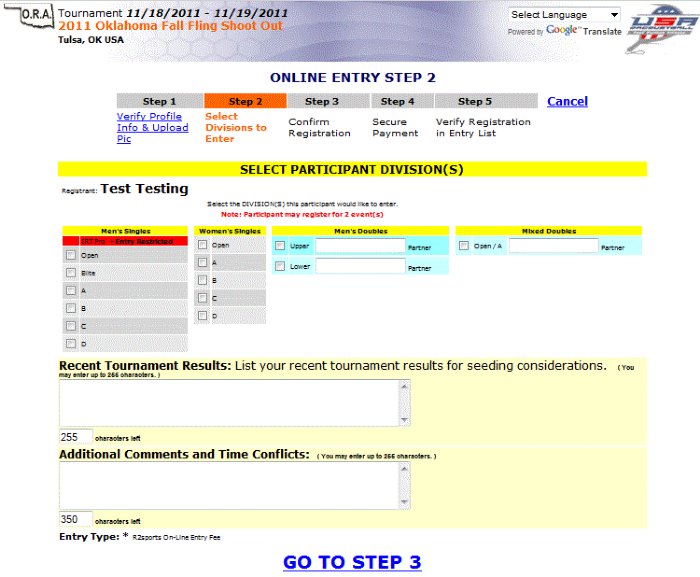Check Men's Singles A division
The height and width of the screenshot is (577, 700).
coord(71,290)
